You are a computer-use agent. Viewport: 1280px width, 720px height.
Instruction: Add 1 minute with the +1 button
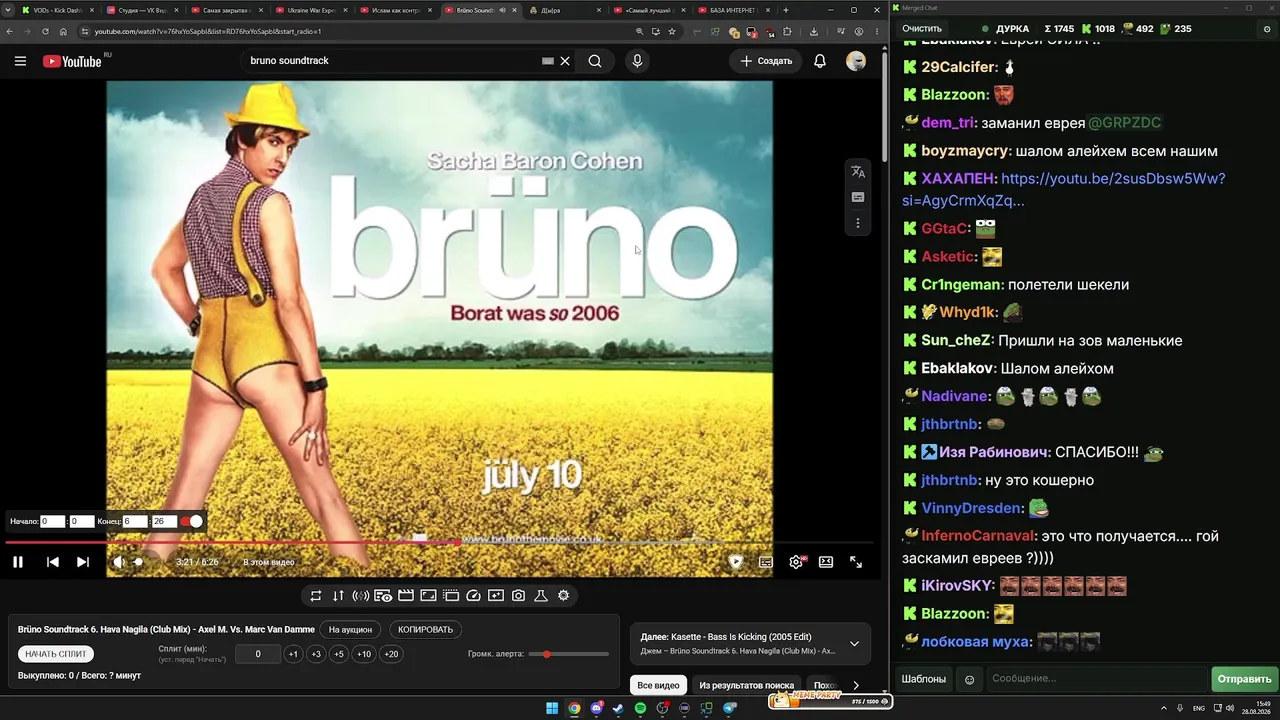click(293, 654)
